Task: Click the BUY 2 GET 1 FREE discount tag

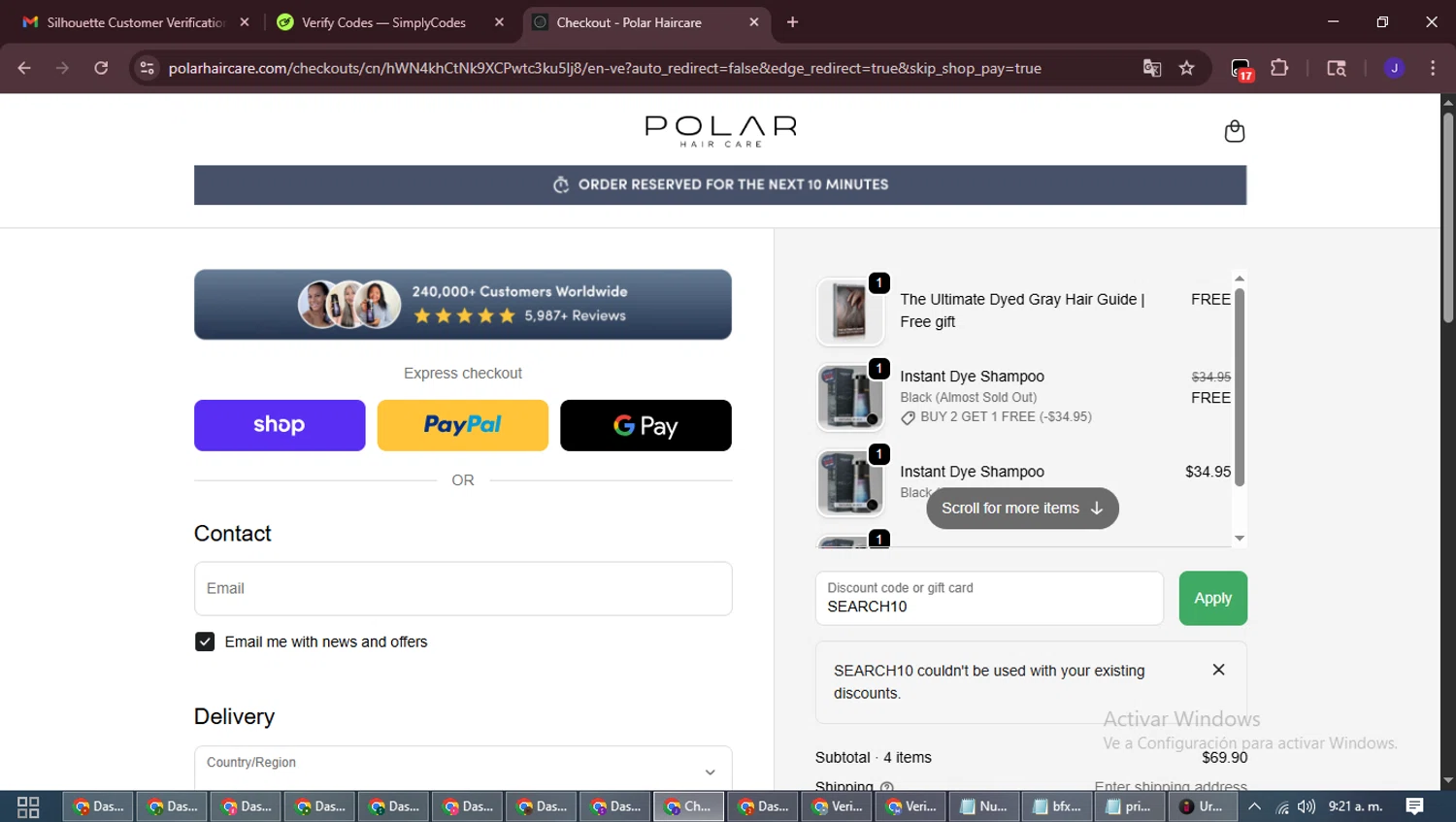Action: (x=996, y=417)
